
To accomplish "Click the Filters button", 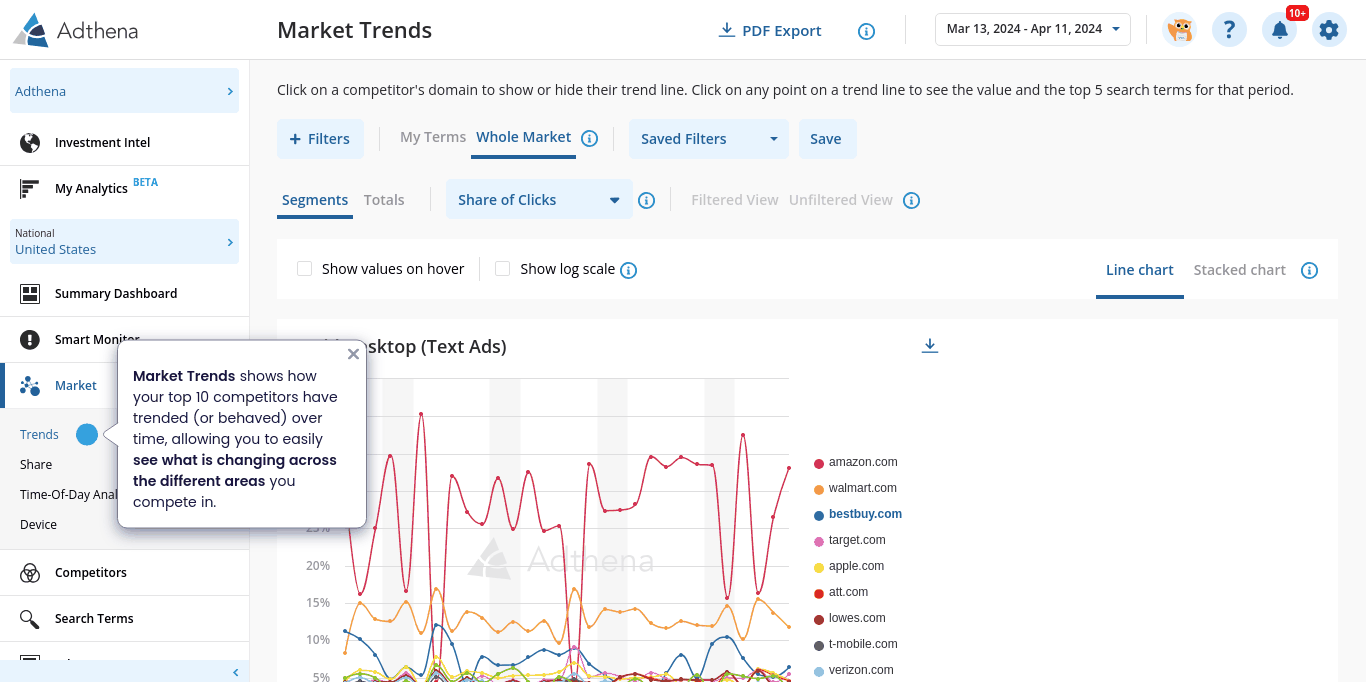I will click(320, 139).
